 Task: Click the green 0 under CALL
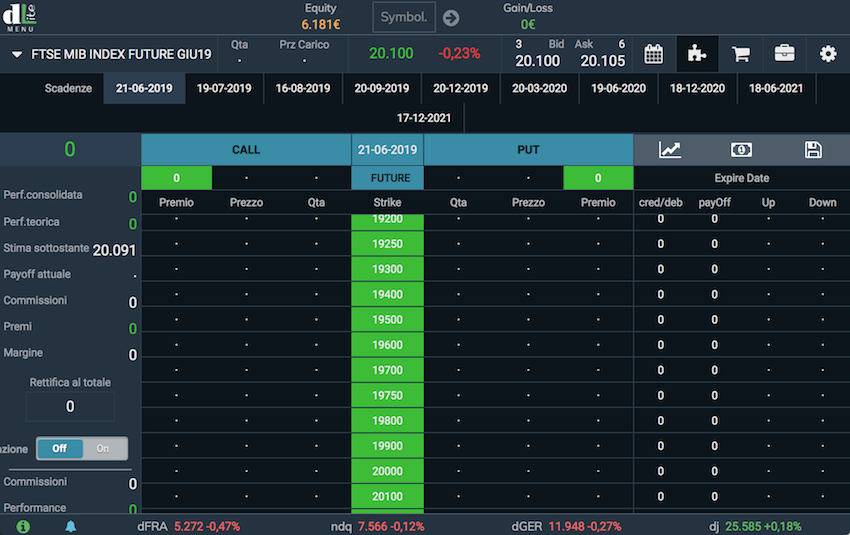click(177, 178)
